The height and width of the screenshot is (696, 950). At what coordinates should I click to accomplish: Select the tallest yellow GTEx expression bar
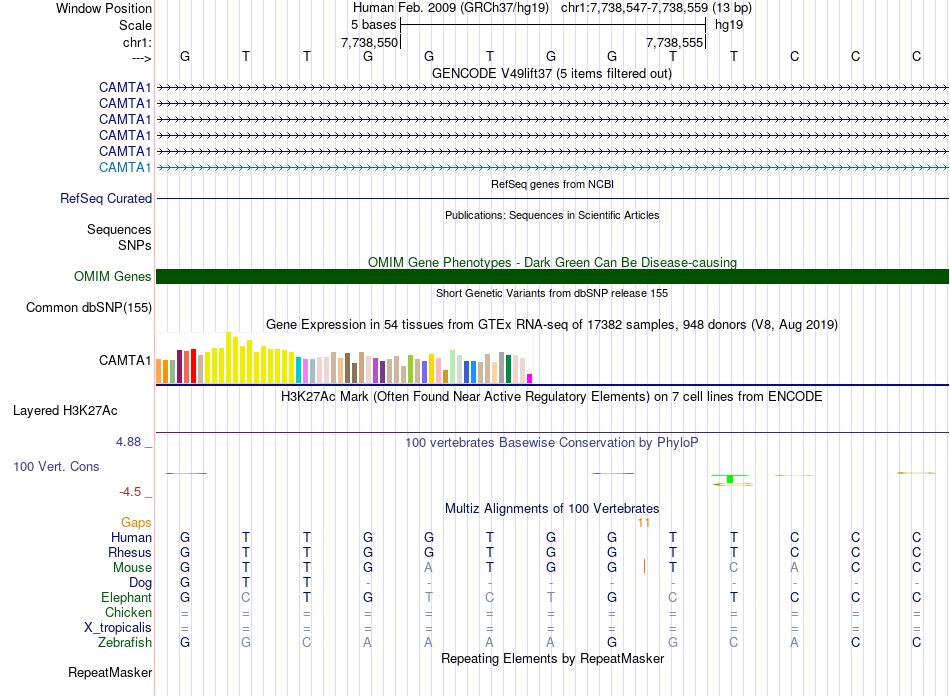[x=228, y=357]
